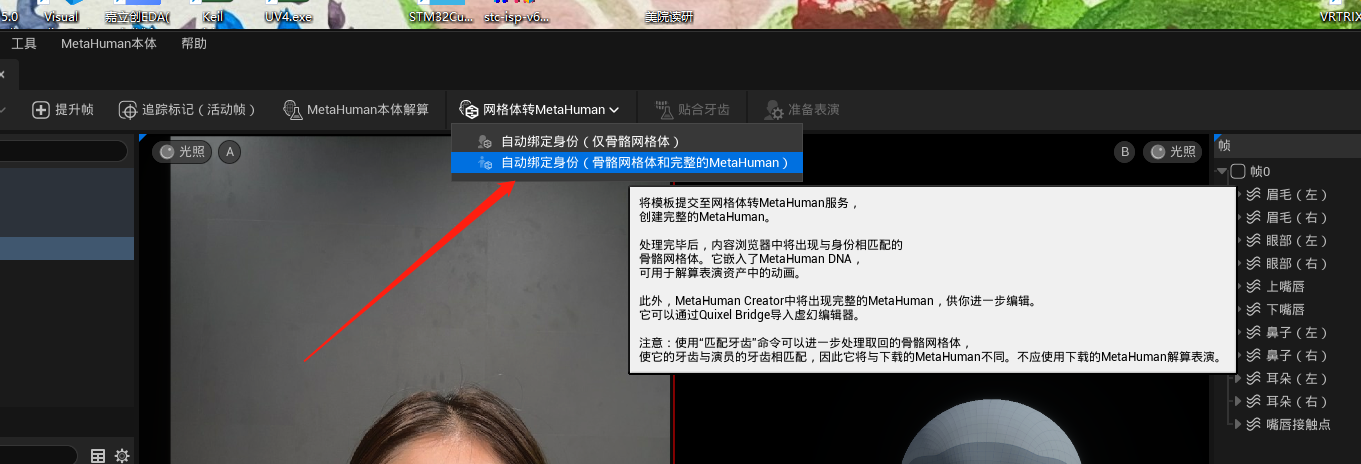Click icon of 仅骨骼网格体 menu entry
1361x464 pixels.
coord(485,142)
